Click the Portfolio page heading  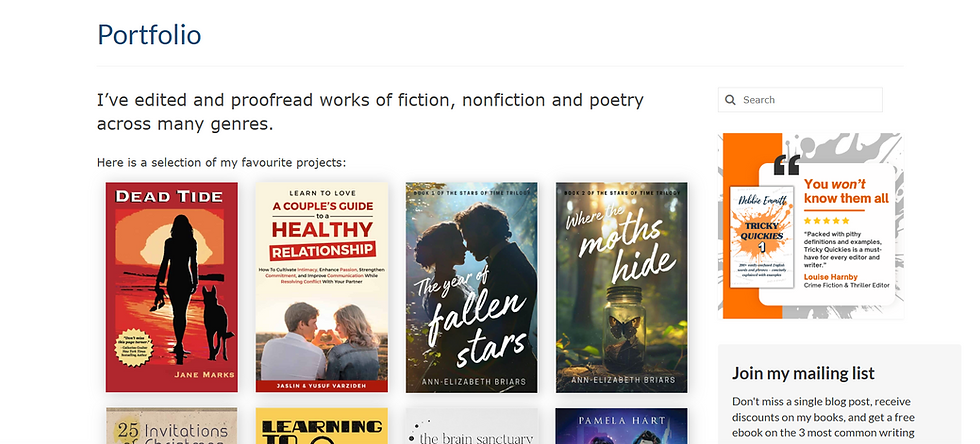[x=149, y=34]
